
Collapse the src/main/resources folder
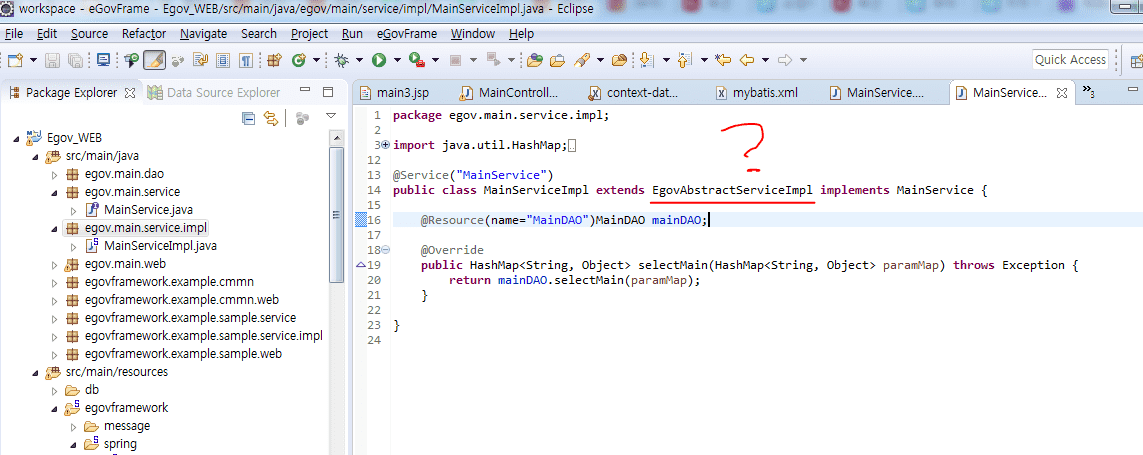click(35, 373)
